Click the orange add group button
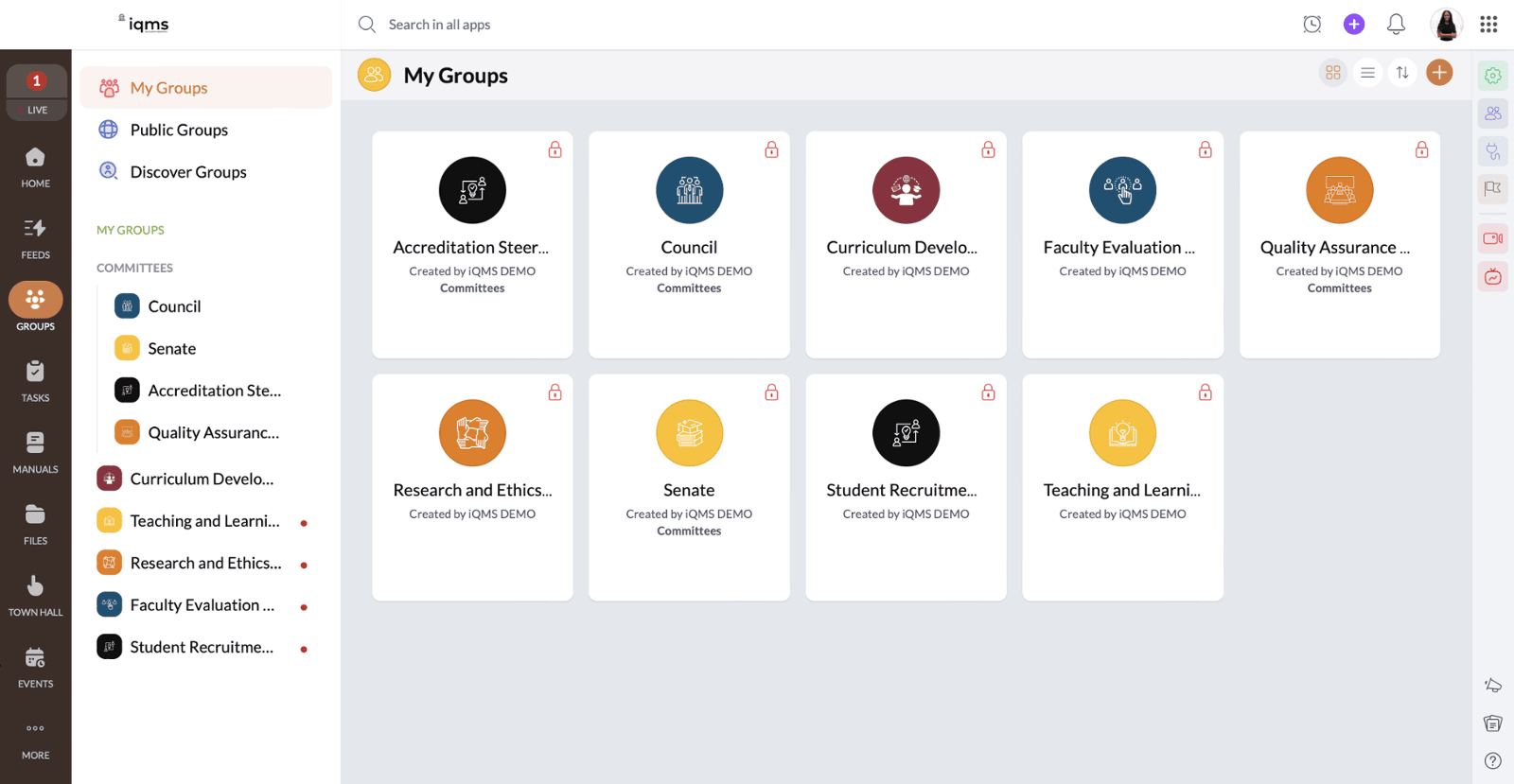 (1439, 73)
